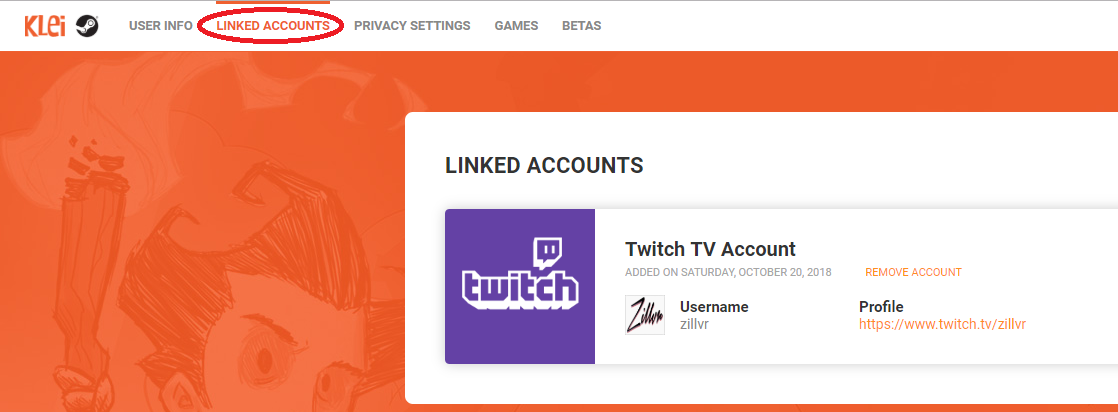The width and height of the screenshot is (1118, 412).
Task: Click the Twitch wordmark logo
Action: click(520, 288)
